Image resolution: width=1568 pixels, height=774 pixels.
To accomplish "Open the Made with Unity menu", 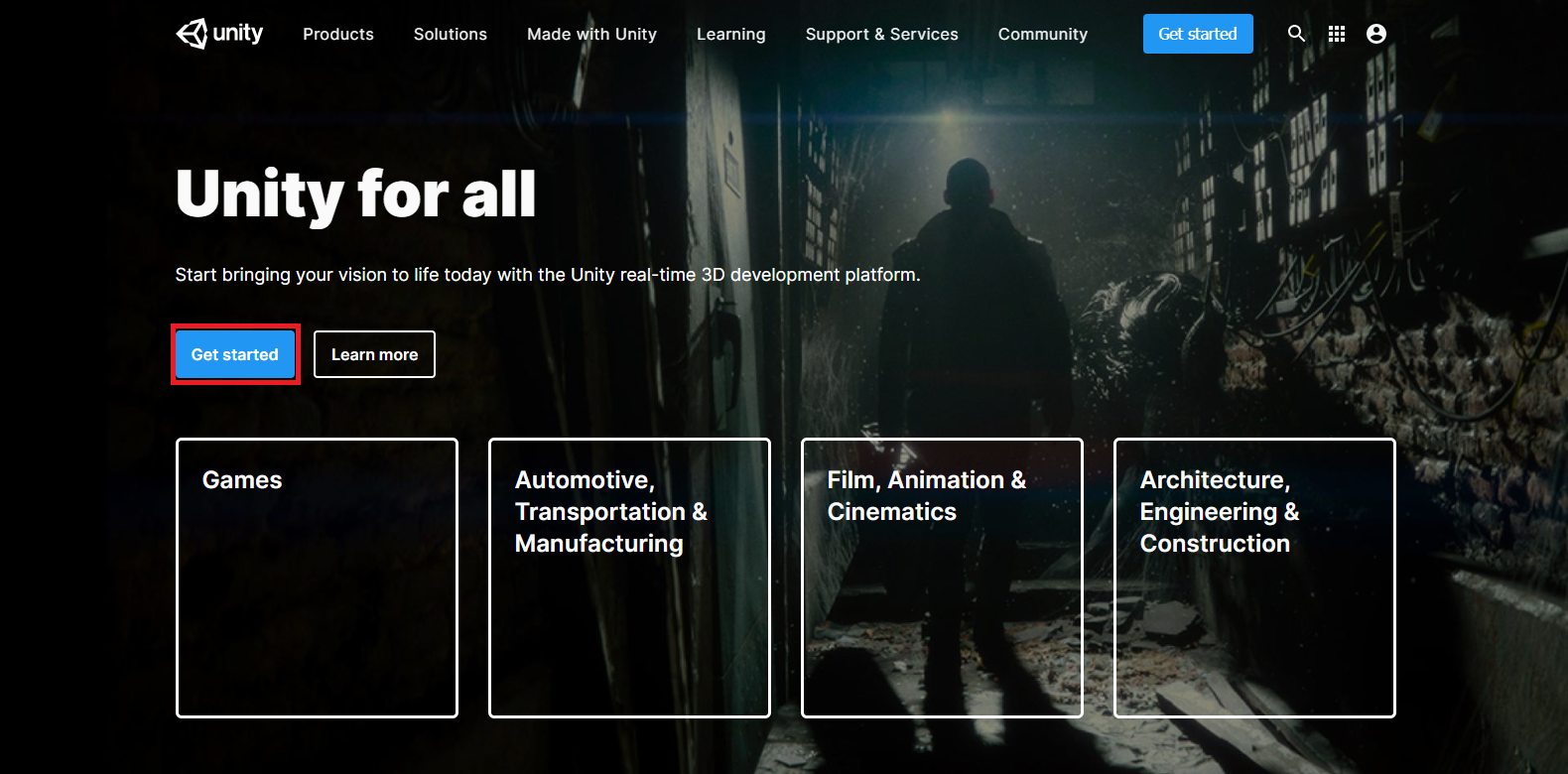I will [592, 34].
